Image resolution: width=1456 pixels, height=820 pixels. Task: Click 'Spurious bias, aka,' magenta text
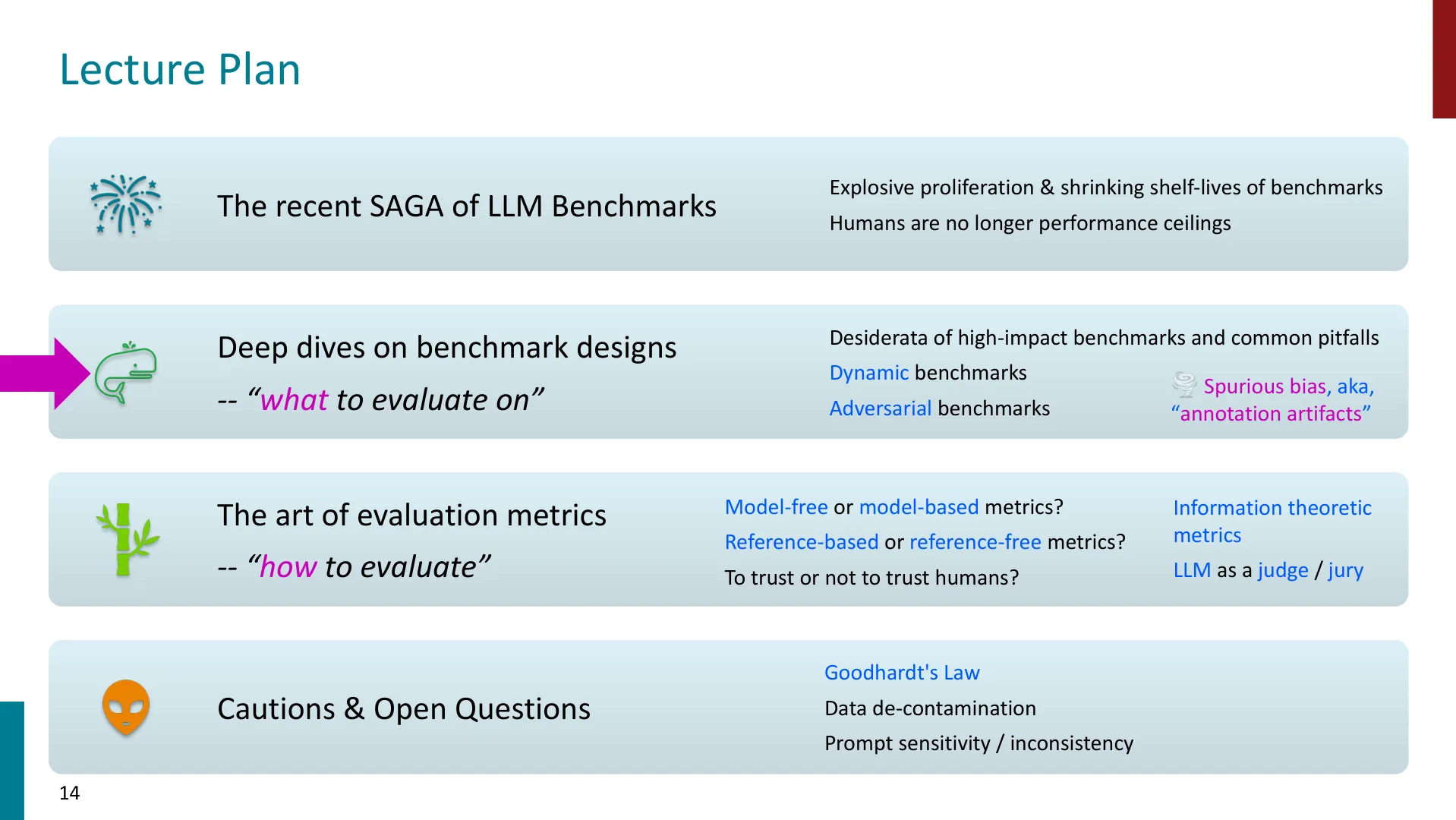(1289, 386)
